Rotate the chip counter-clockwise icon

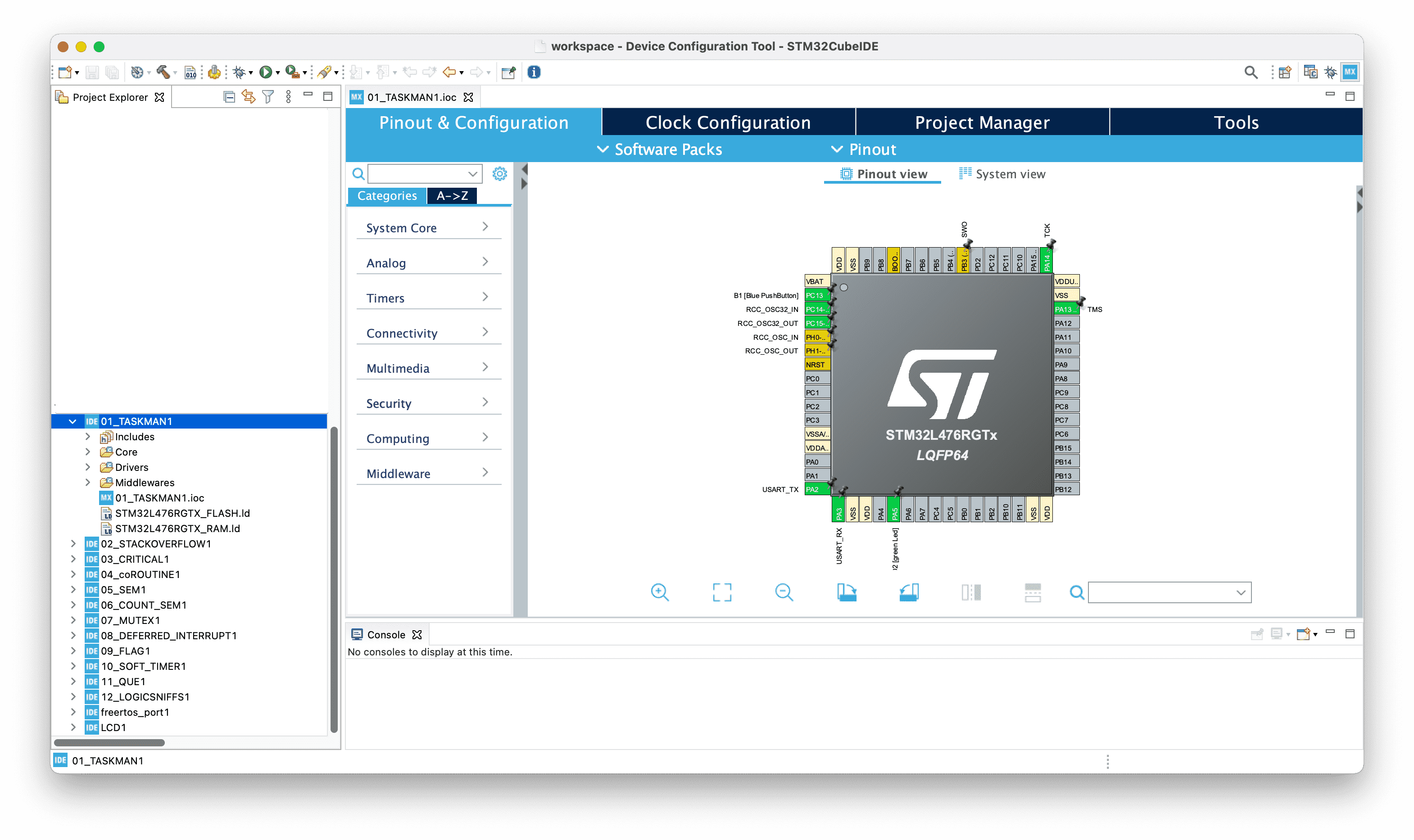(x=908, y=592)
